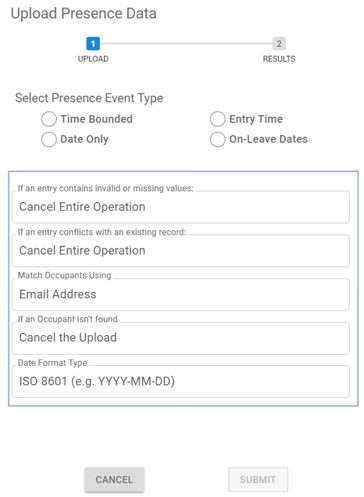Viewport: 364px width, 497px height.
Task: Open the Match Occupants Using dropdown
Action: point(181,294)
